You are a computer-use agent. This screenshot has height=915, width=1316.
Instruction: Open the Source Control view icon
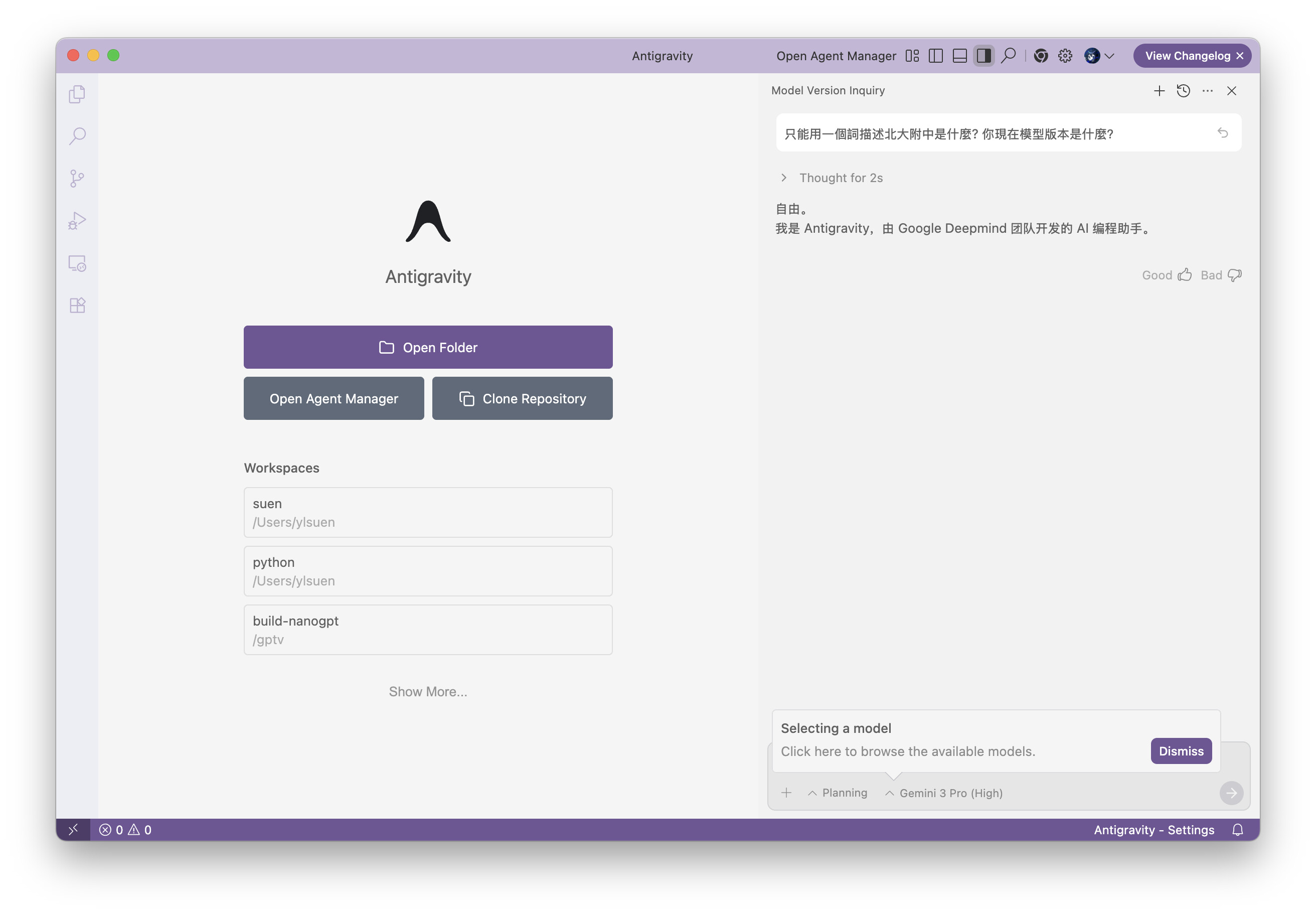(77, 178)
